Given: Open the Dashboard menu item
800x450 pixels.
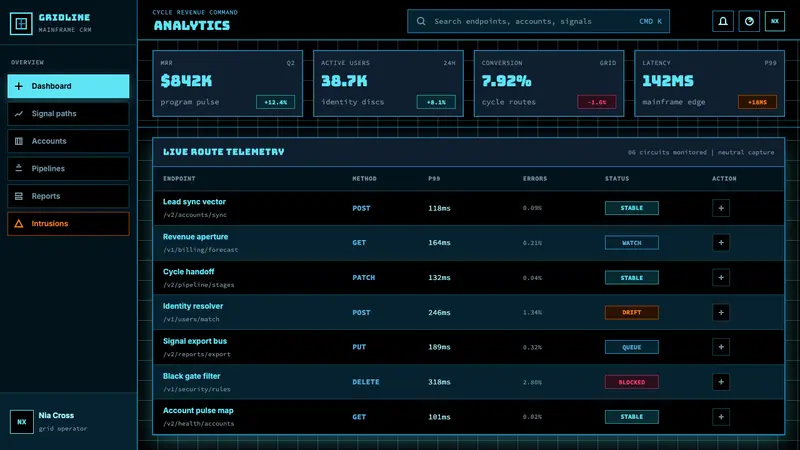Looking at the screenshot, I should click(68, 86).
